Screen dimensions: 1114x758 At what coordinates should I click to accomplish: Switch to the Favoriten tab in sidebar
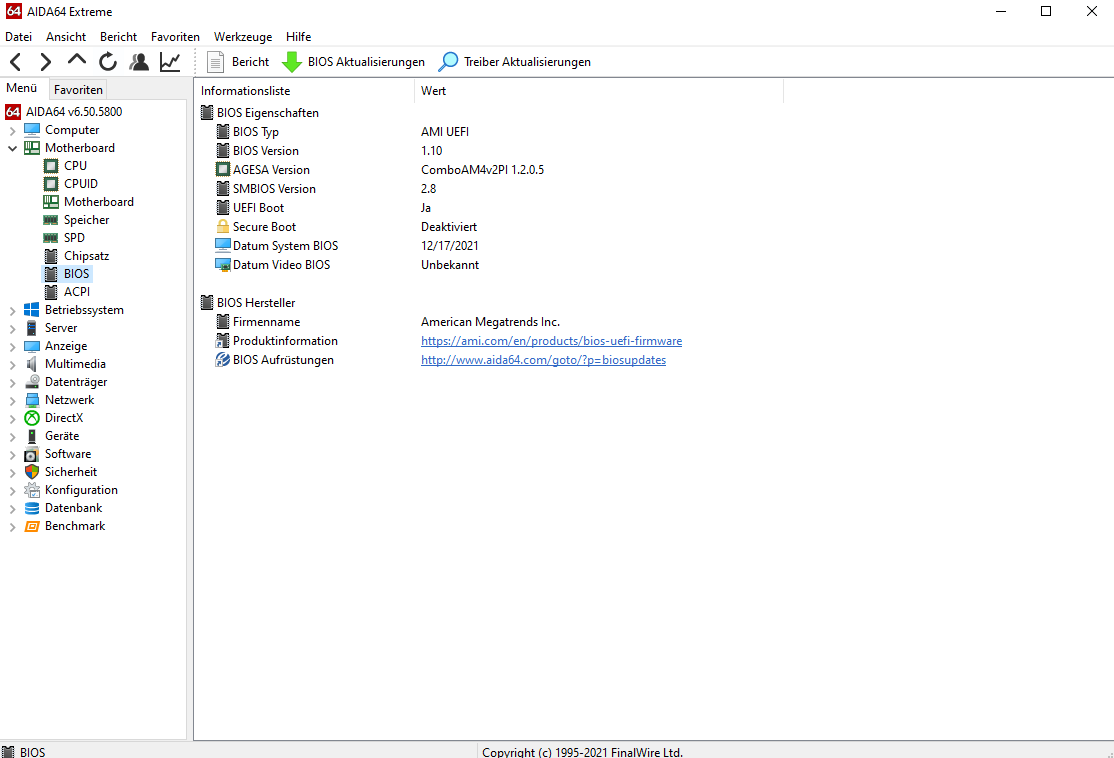(78, 90)
